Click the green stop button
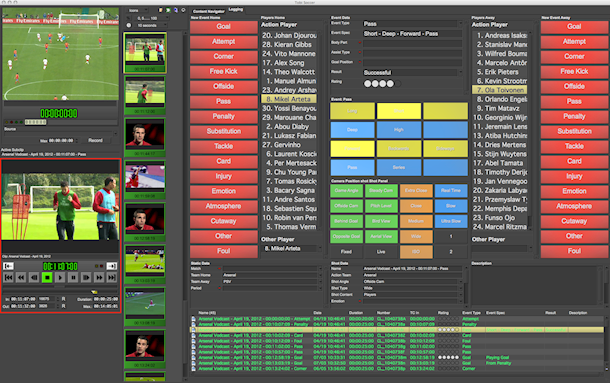 pos(47,278)
